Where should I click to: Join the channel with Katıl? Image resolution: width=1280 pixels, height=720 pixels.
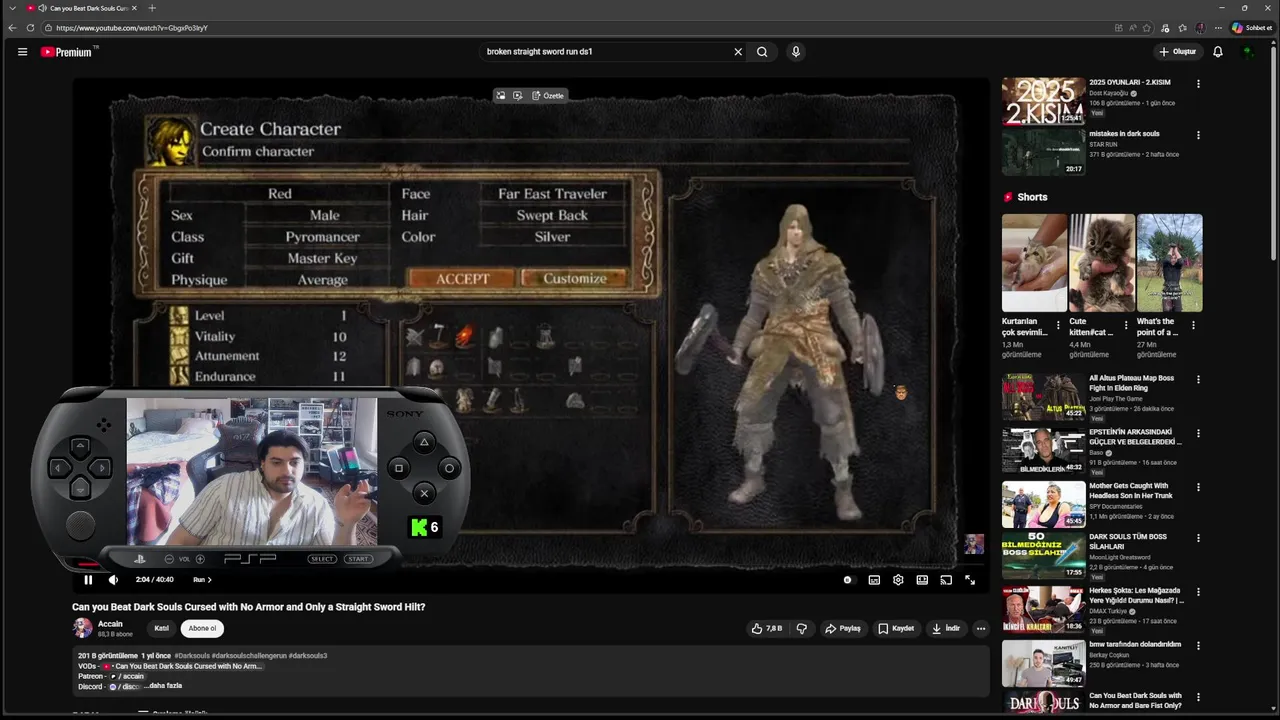[161, 629]
